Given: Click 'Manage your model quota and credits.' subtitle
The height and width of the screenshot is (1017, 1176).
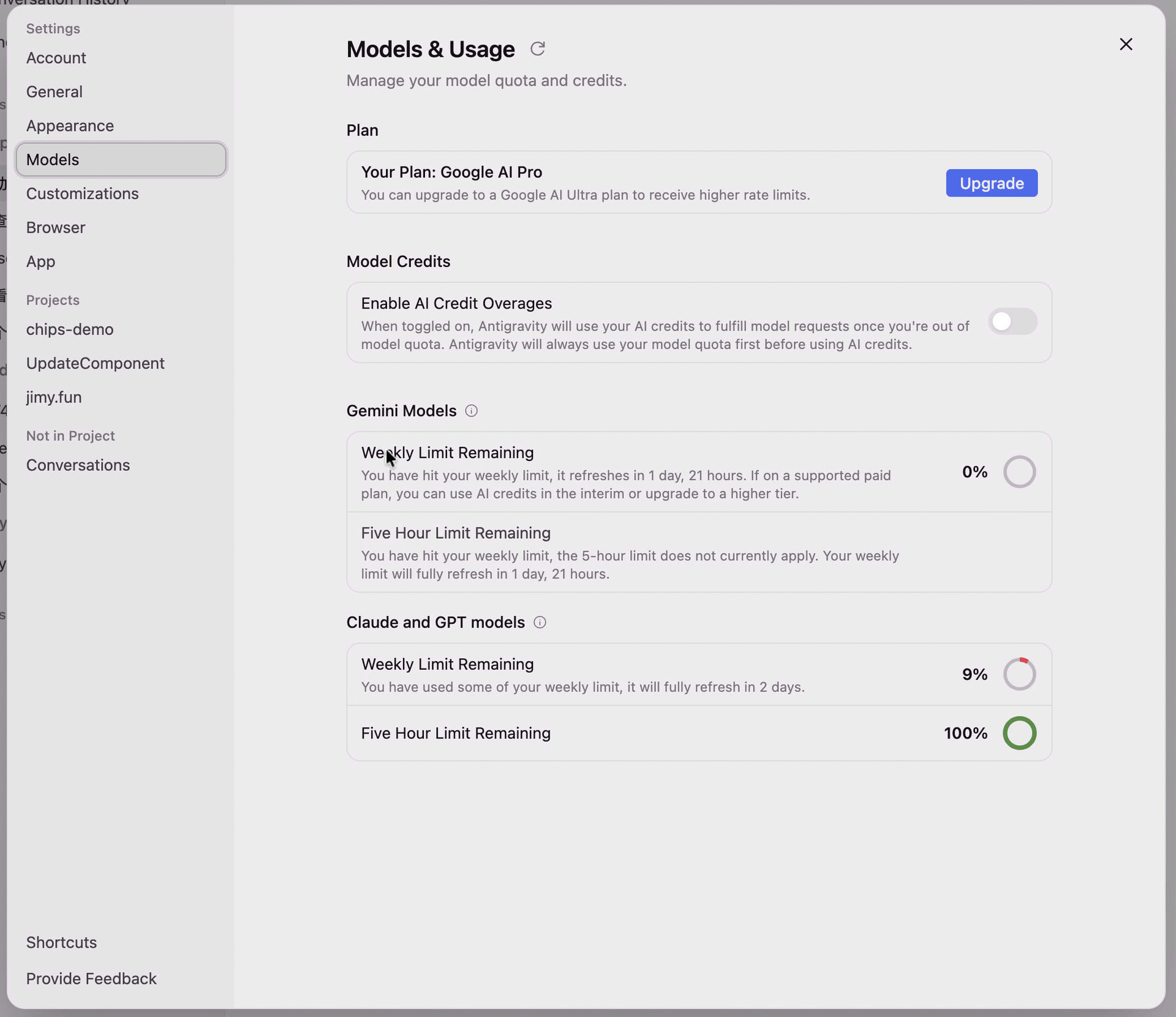Looking at the screenshot, I should pos(486,81).
